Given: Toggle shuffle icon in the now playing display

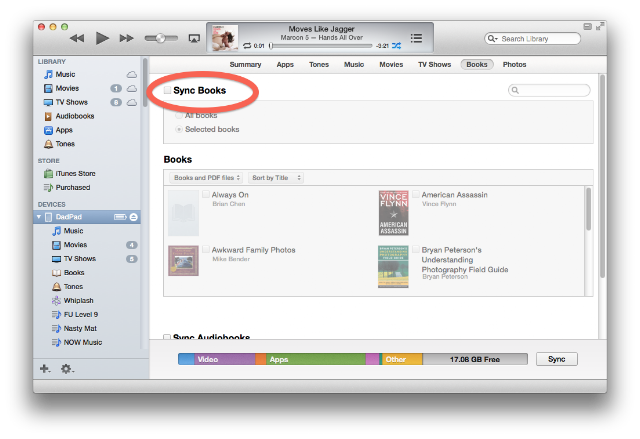Looking at the screenshot, I should point(396,46).
